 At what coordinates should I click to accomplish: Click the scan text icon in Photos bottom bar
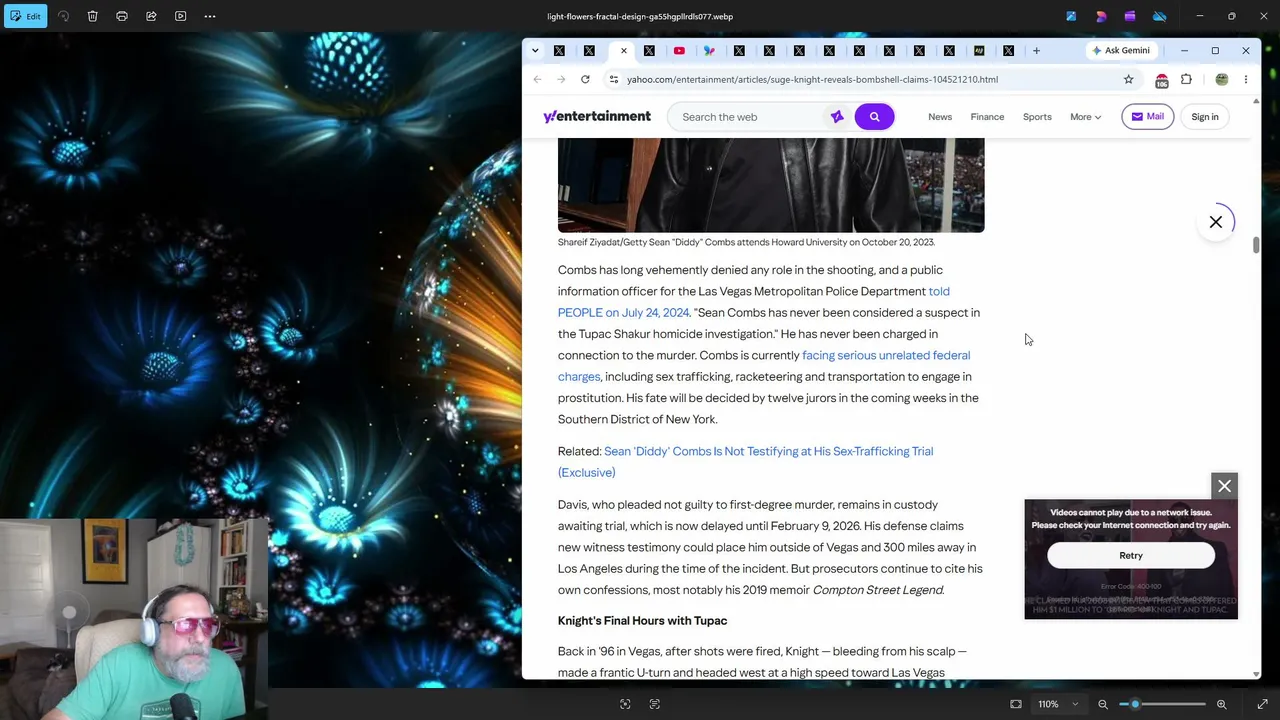[x=655, y=704]
